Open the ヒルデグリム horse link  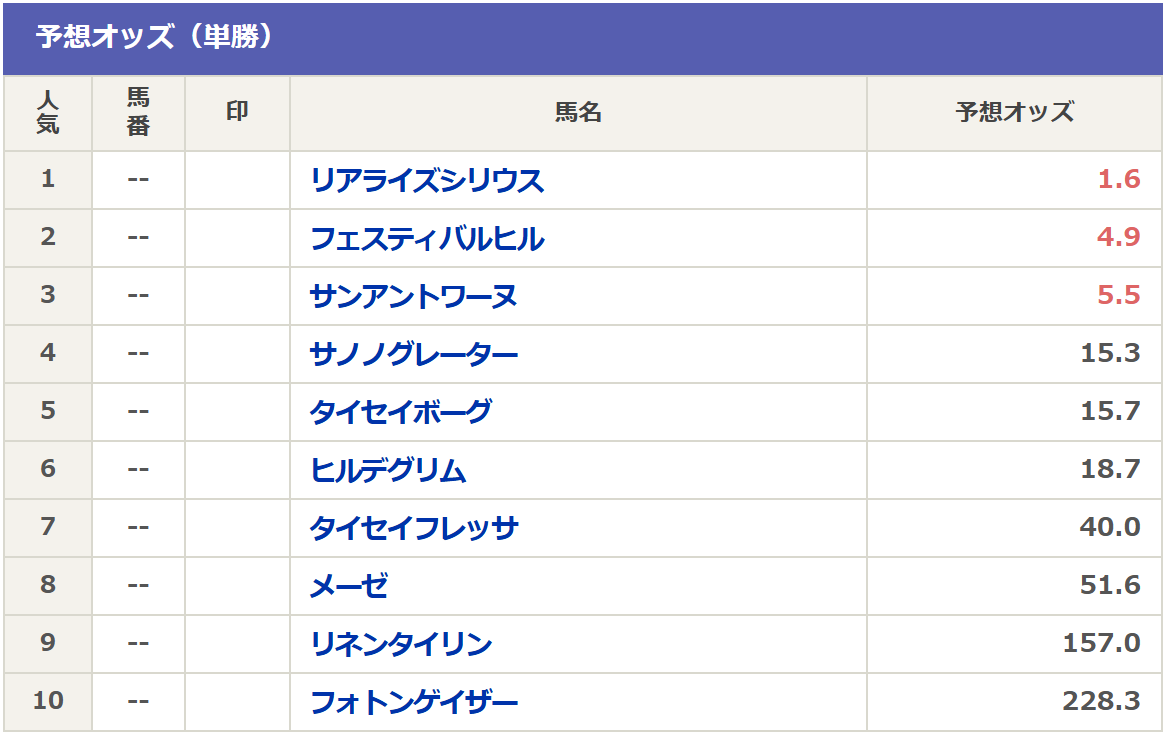point(388,470)
